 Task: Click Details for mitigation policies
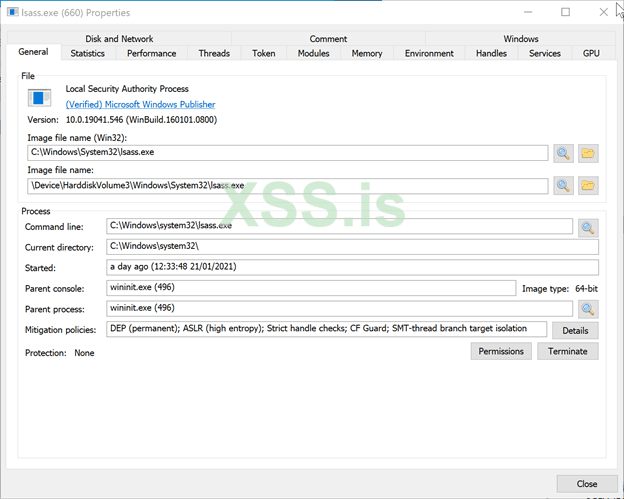pyautogui.click(x=575, y=330)
